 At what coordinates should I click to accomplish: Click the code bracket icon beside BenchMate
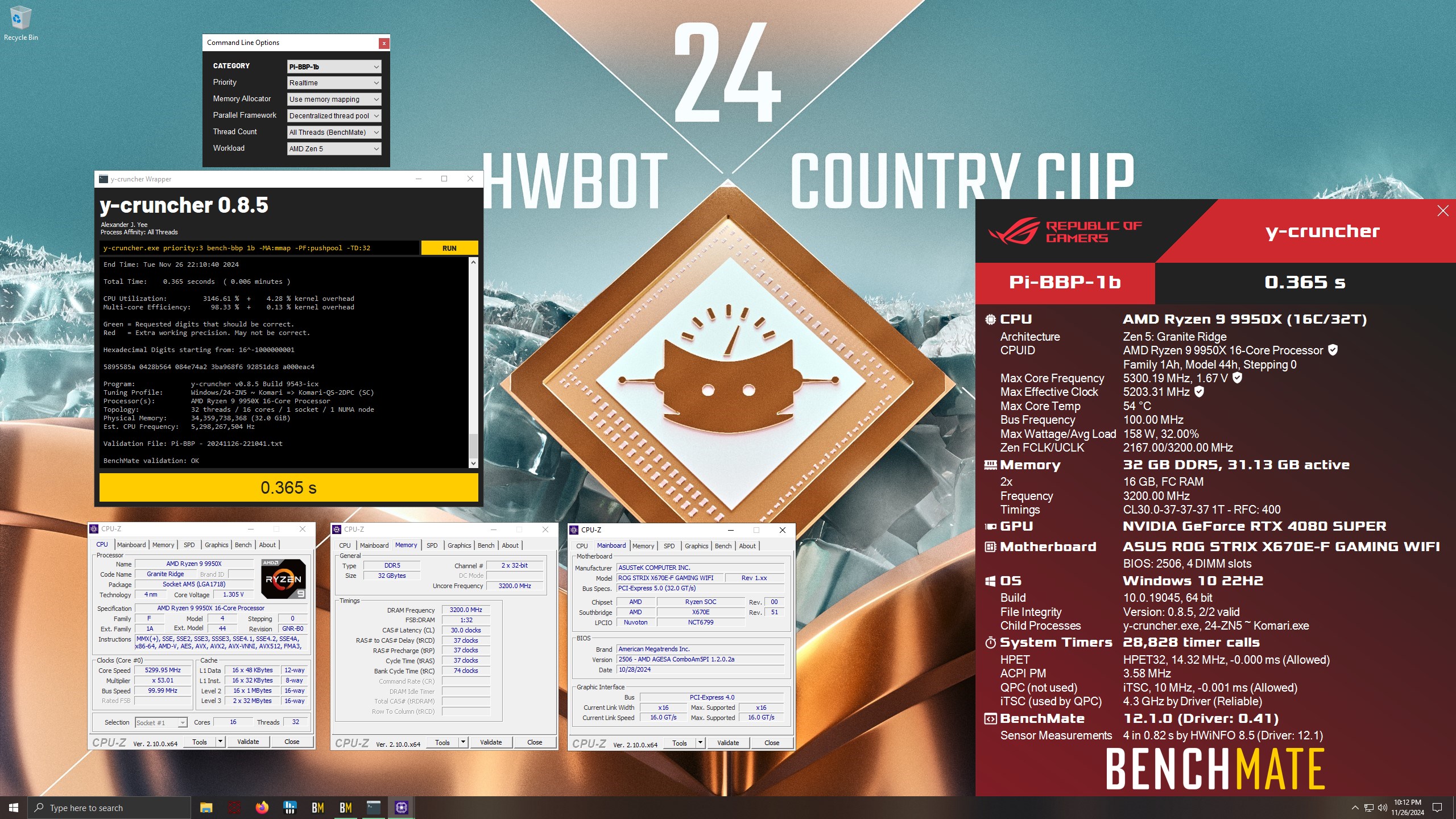(990, 719)
